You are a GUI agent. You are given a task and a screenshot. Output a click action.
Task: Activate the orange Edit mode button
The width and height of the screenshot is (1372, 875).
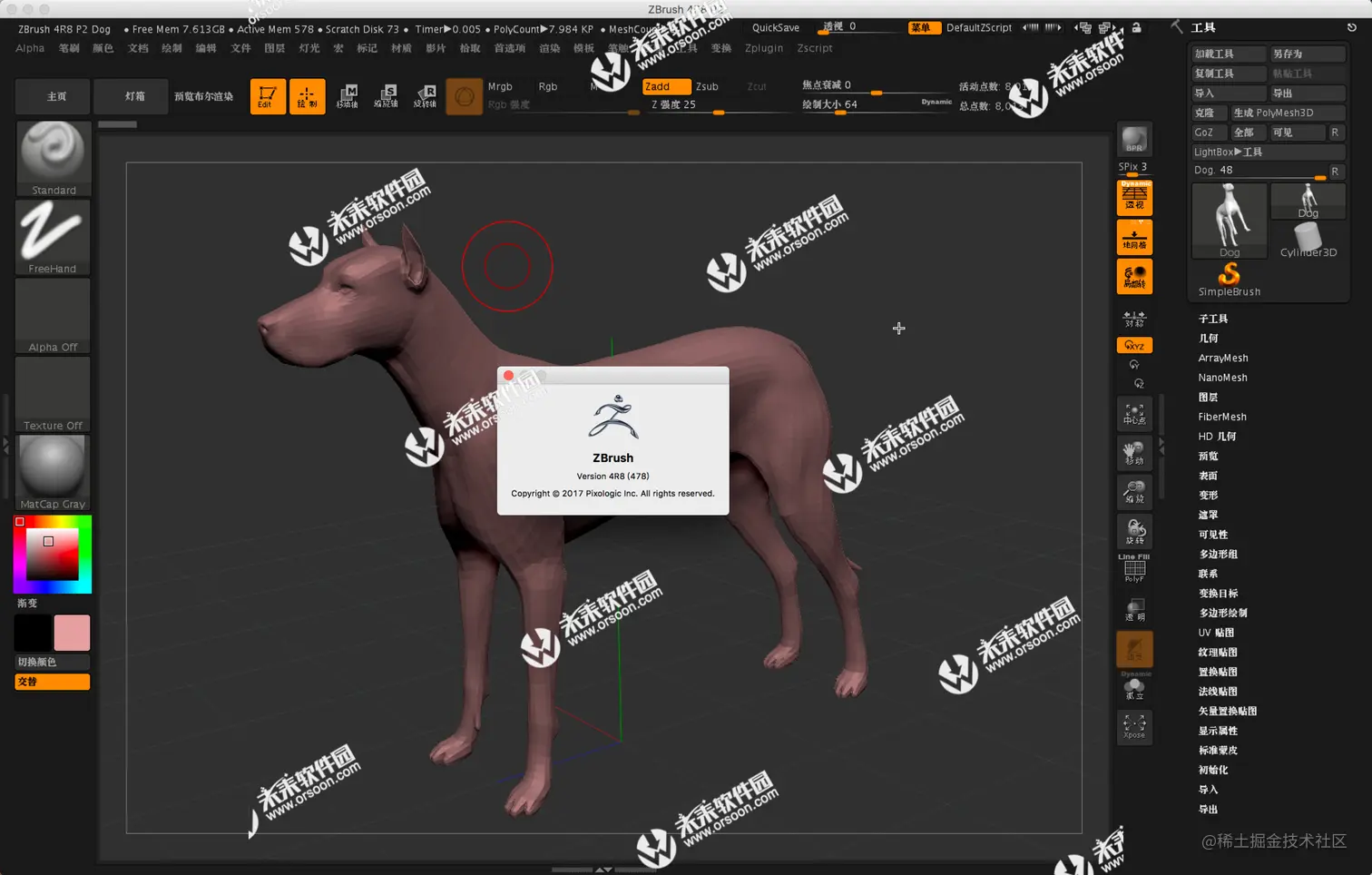pyautogui.click(x=268, y=96)
